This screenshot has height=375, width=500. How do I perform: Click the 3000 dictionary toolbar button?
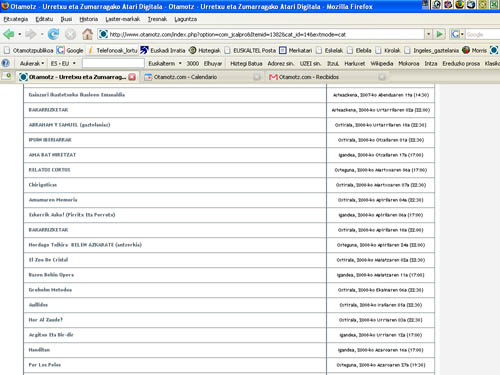click(193, 63)
